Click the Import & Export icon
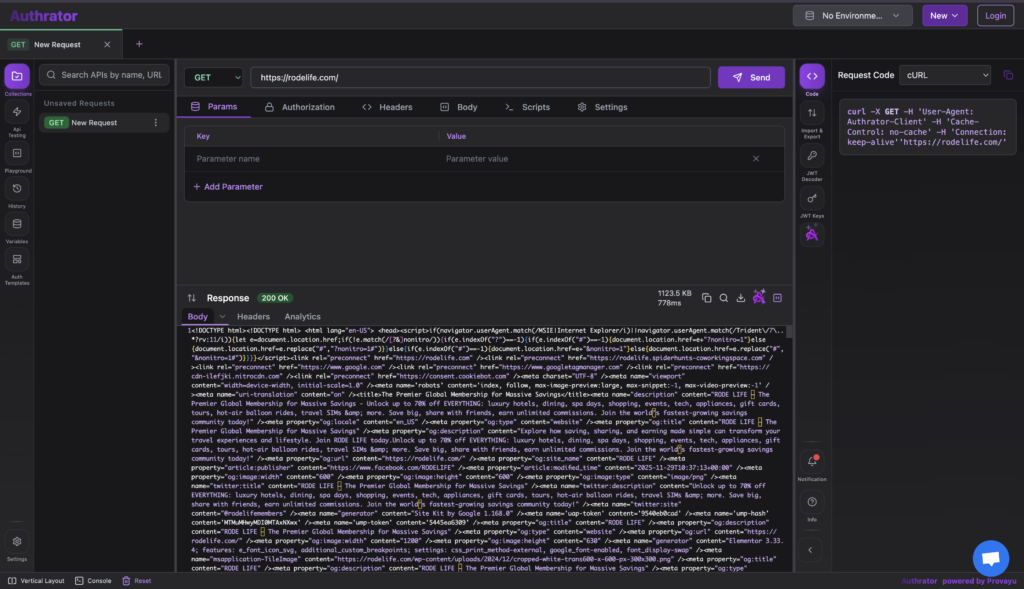1024x589 pixels. pos(812,115)
